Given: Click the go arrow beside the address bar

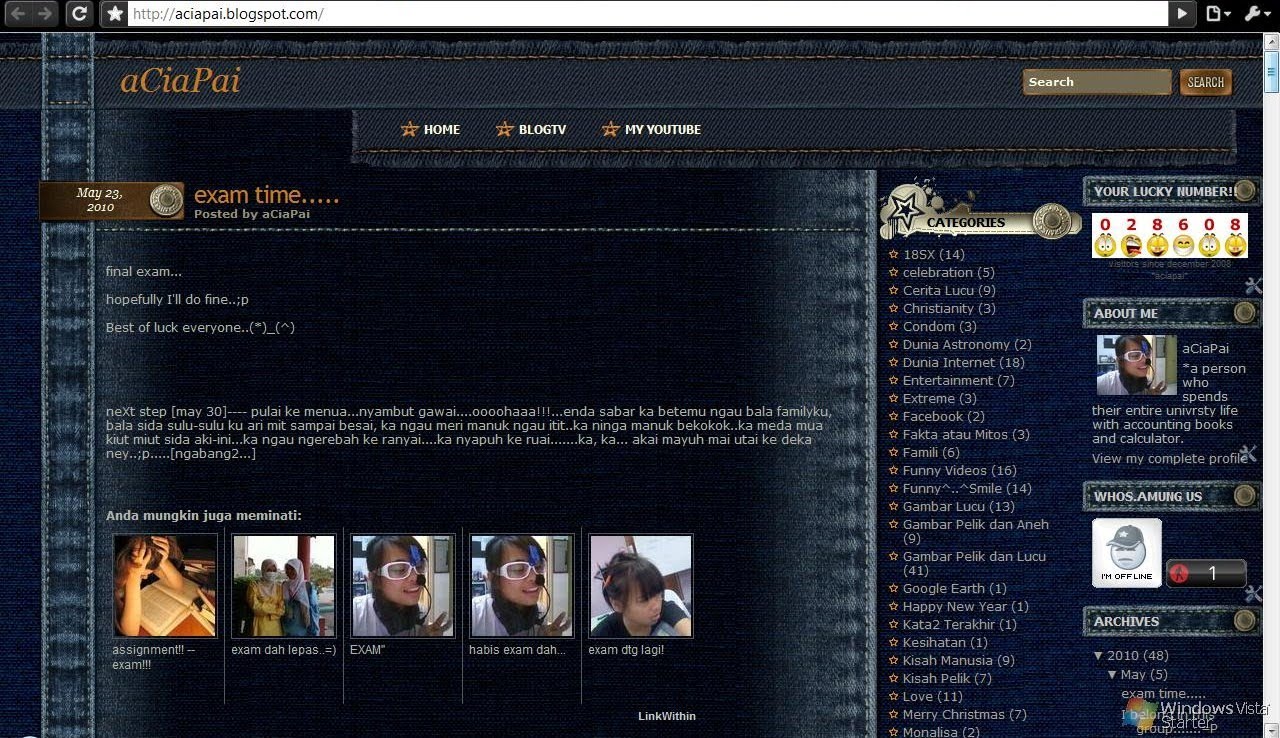Looking at the screenshot, I should pyautogui.click(x=1182, y=14).
